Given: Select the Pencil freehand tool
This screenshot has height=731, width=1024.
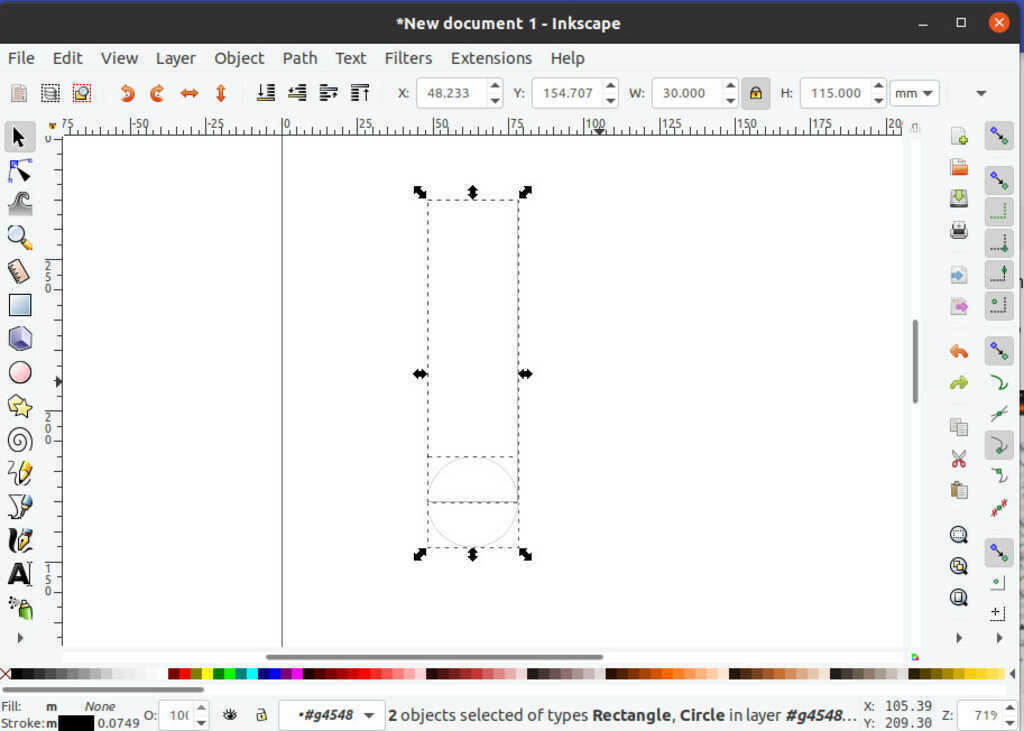Looking at the screenshot, I should pyautogui.click(x=20, y=473).
